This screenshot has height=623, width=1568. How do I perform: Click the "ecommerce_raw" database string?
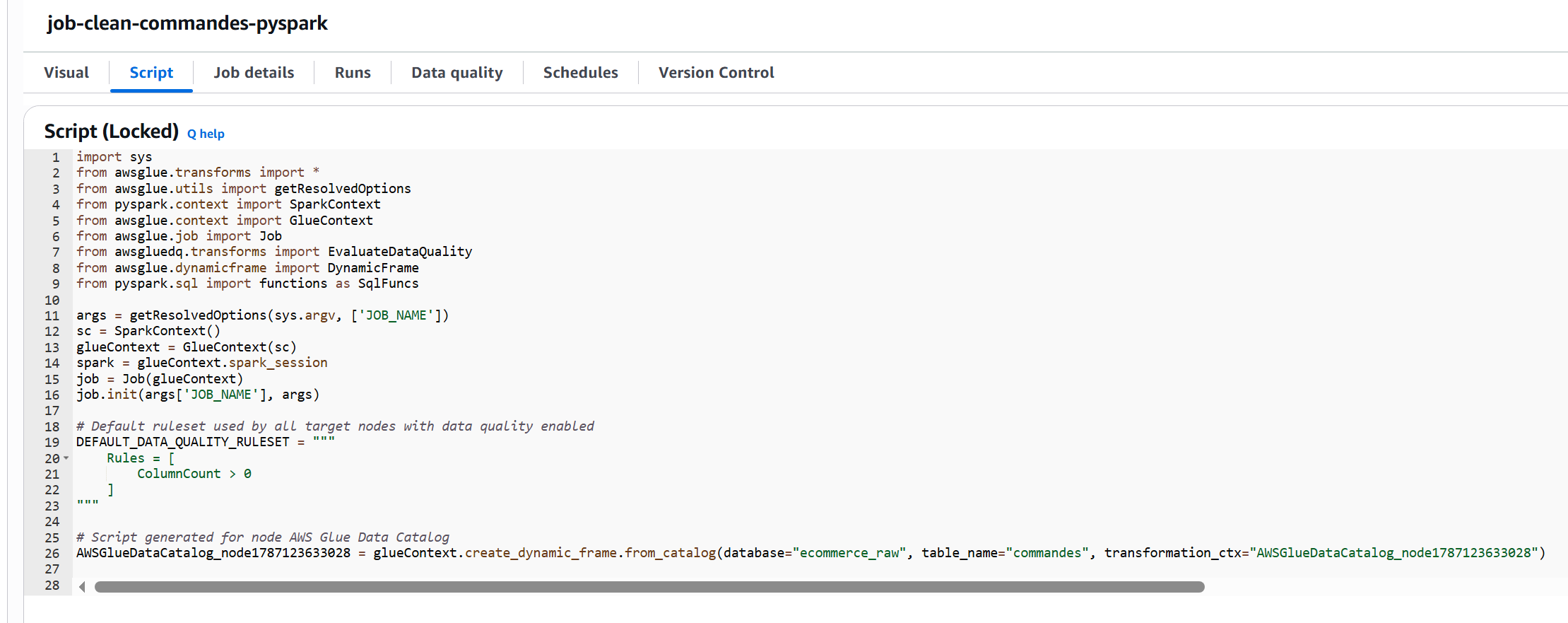pyautogui.click(x=849, y=553)
